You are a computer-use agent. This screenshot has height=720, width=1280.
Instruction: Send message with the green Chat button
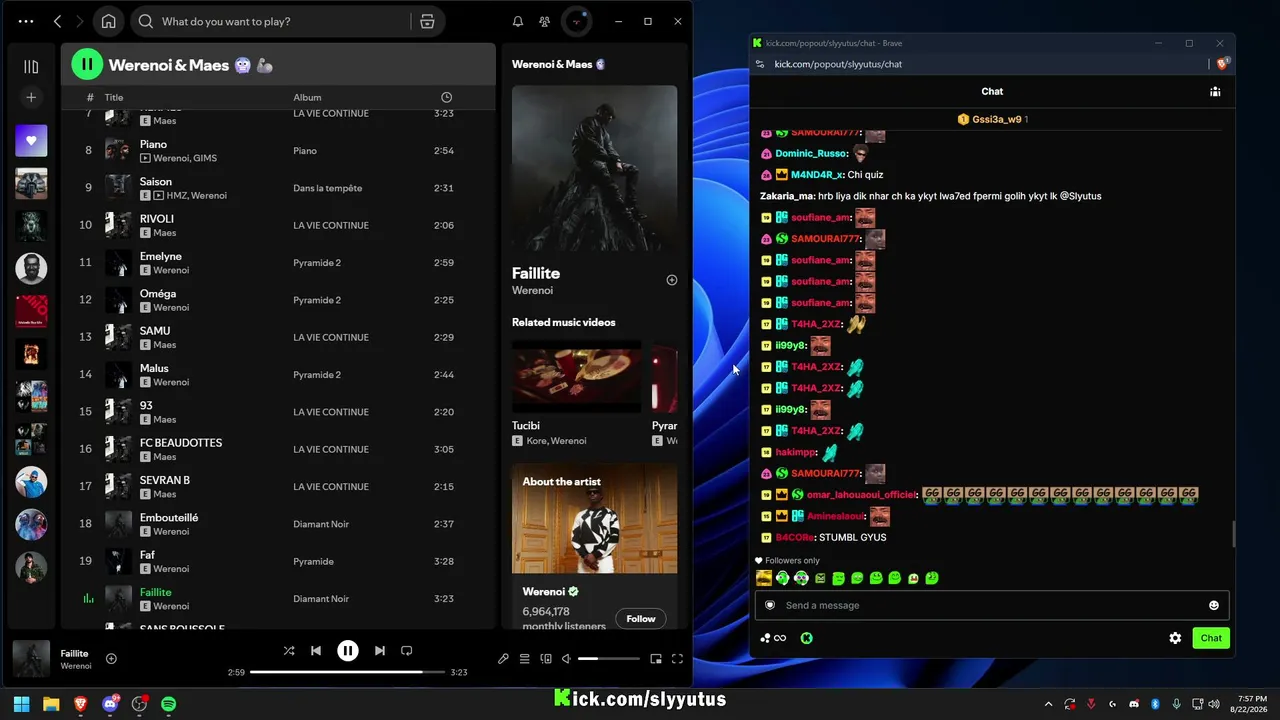click(1211, 638)
